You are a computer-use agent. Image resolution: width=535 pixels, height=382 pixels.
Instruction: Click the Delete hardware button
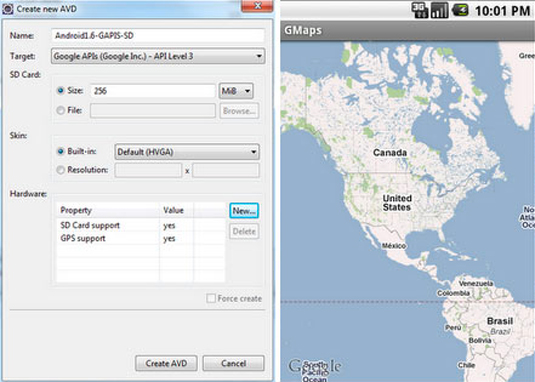[x=244, y=231]
